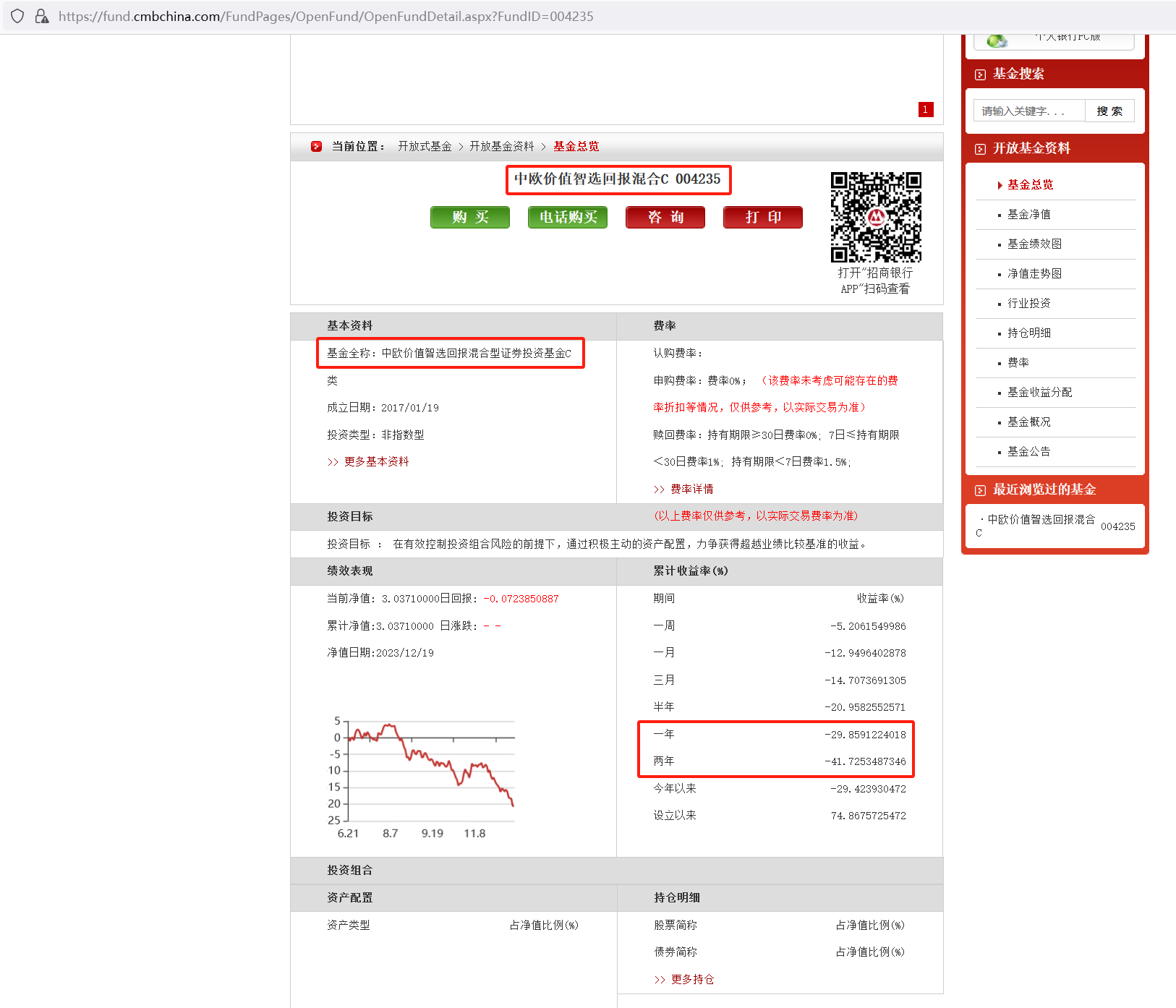Click the red 咨询 button
1176x1008 pixels.
coord(665,217)
